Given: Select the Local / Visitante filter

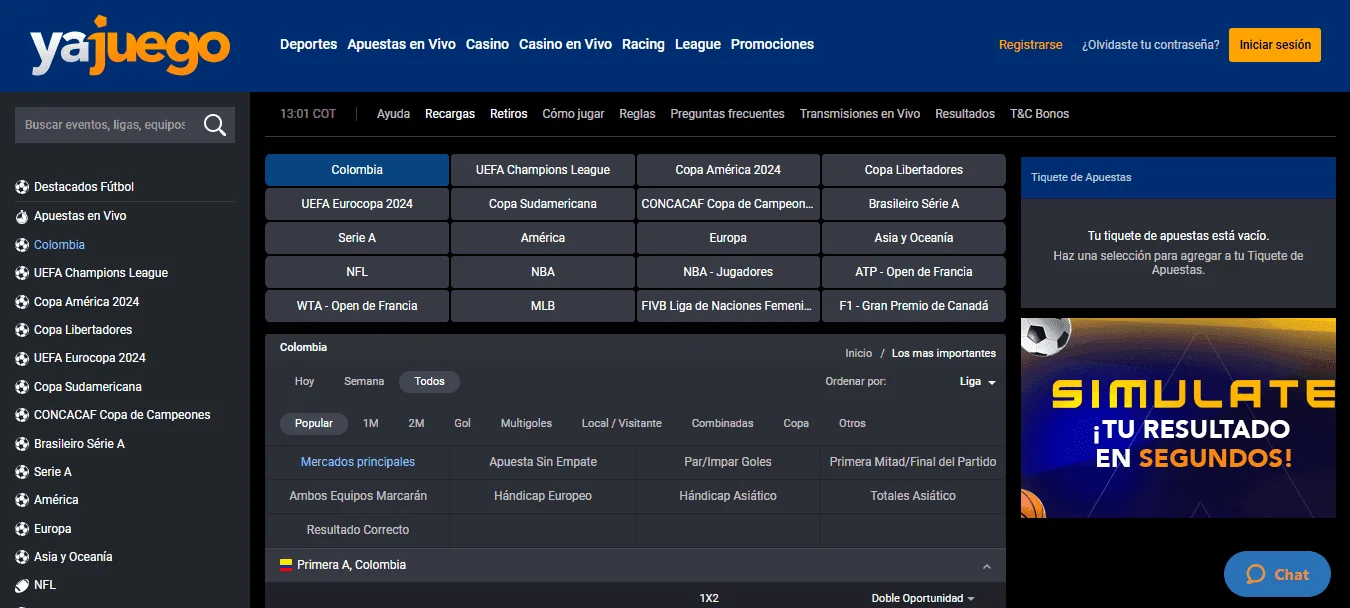Looking at the screenshot, I should pos(621,423).
